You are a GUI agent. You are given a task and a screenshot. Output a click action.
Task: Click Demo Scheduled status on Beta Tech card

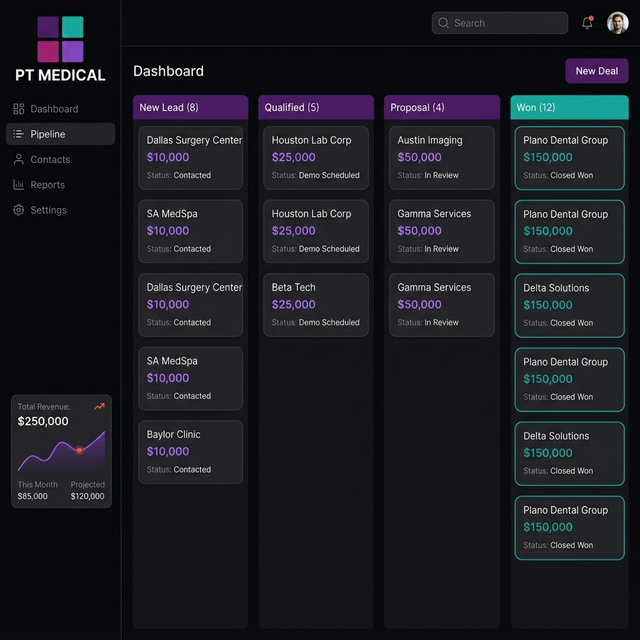(329, 322)
